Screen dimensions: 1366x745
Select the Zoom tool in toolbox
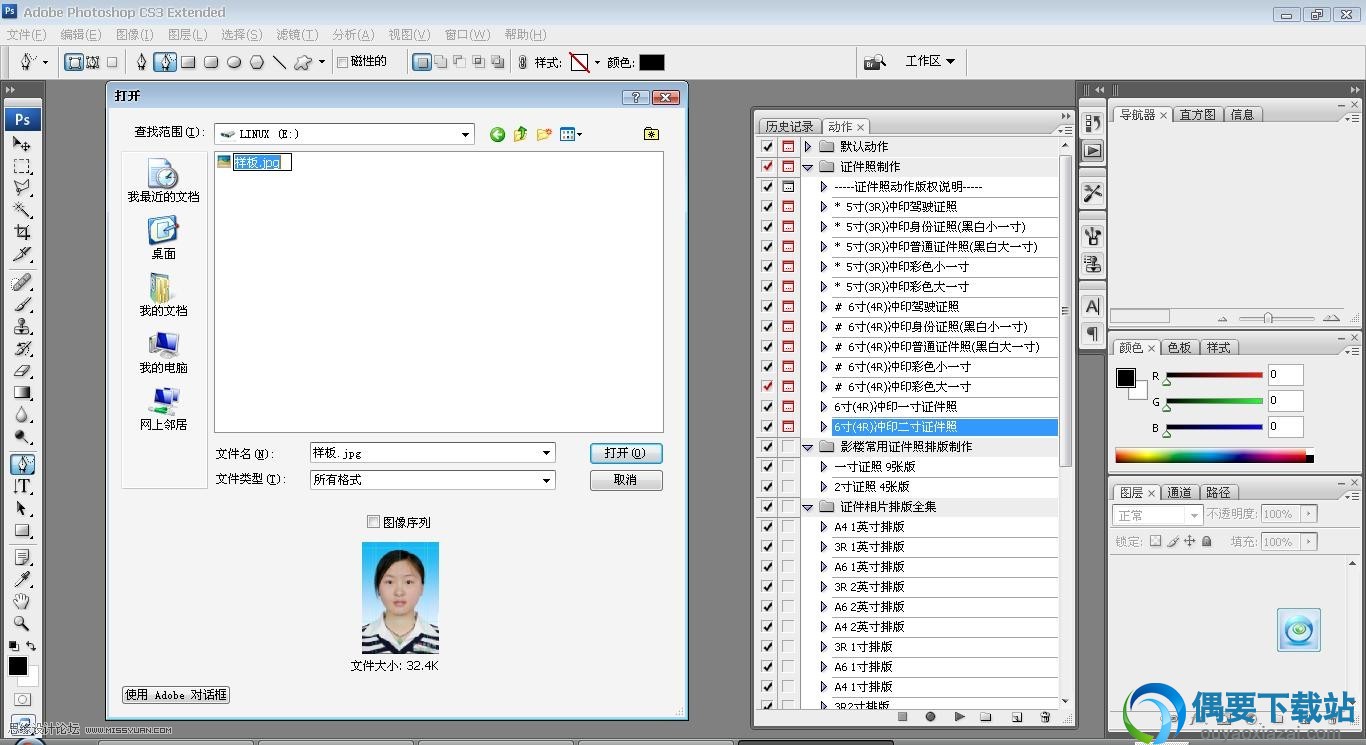[22, 623]
